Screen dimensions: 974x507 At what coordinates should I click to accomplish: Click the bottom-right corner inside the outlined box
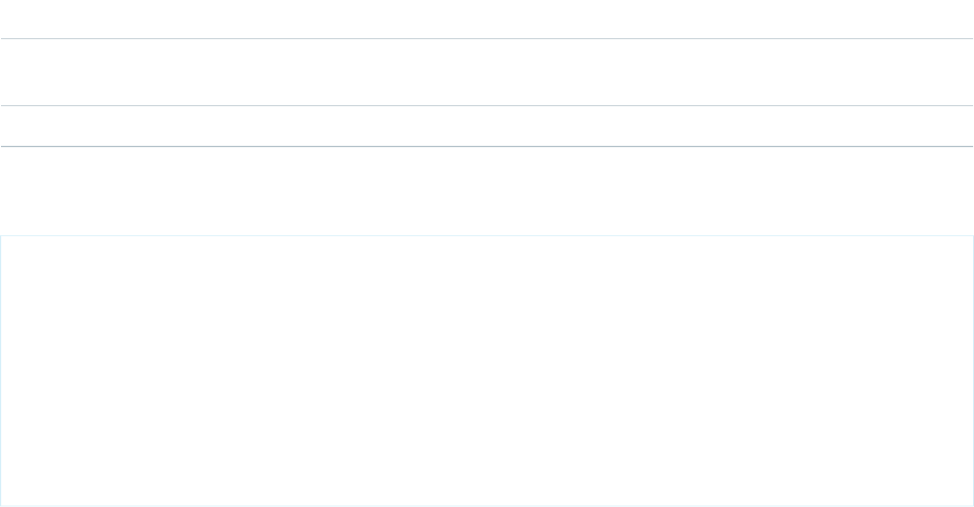pos(967,500)
